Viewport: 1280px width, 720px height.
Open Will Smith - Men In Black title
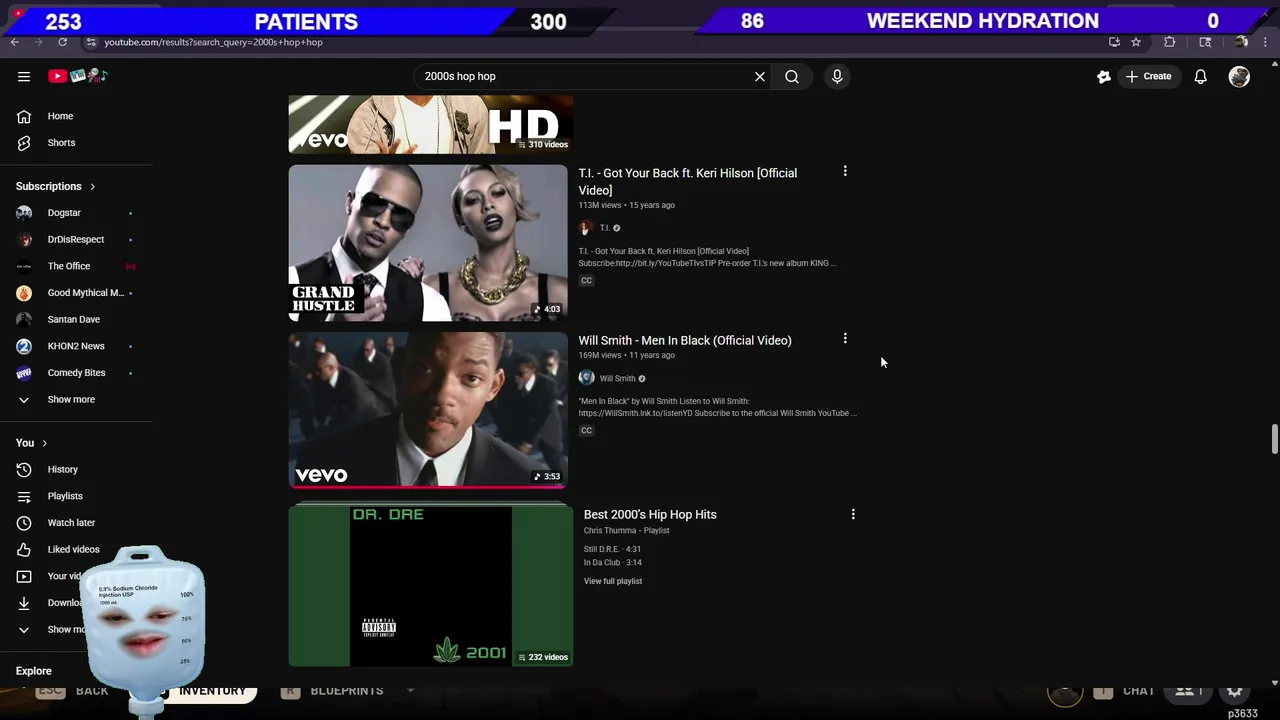point(685,340)
